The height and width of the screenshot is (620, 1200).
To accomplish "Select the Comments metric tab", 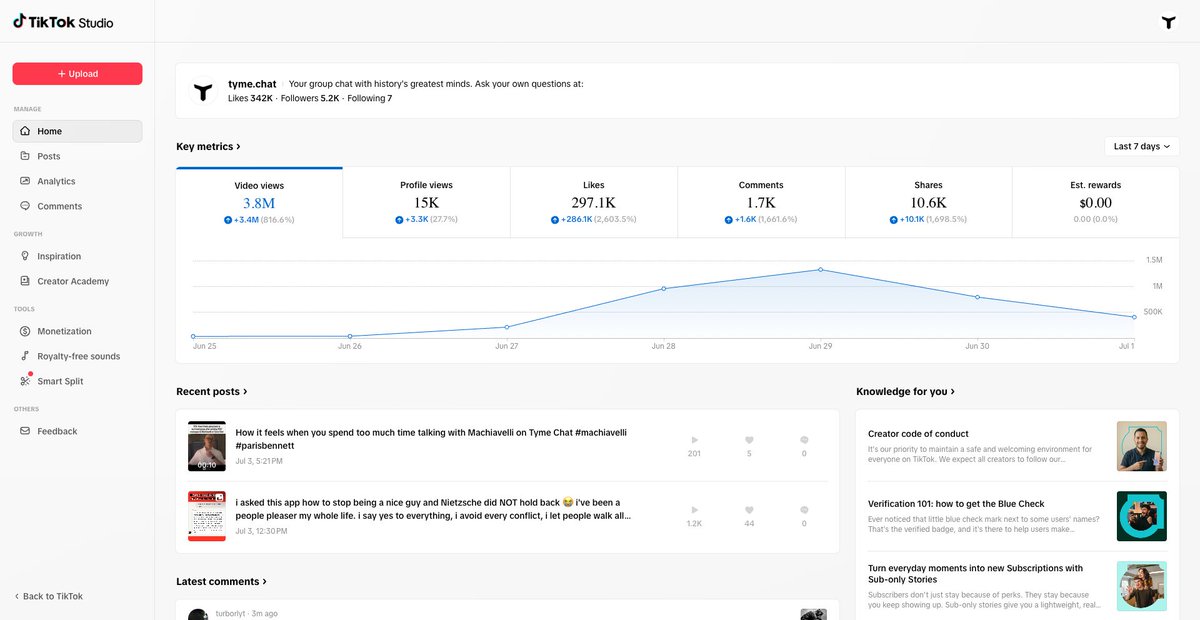I will pos(761,202).
